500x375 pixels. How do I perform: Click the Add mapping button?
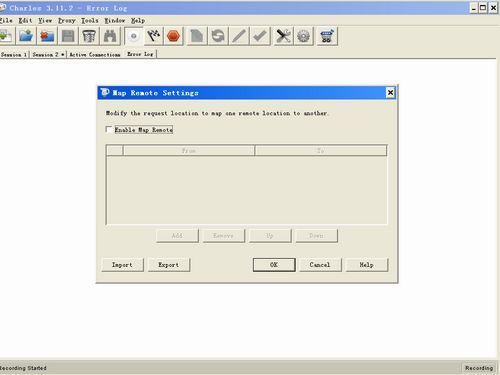[177, 236]
